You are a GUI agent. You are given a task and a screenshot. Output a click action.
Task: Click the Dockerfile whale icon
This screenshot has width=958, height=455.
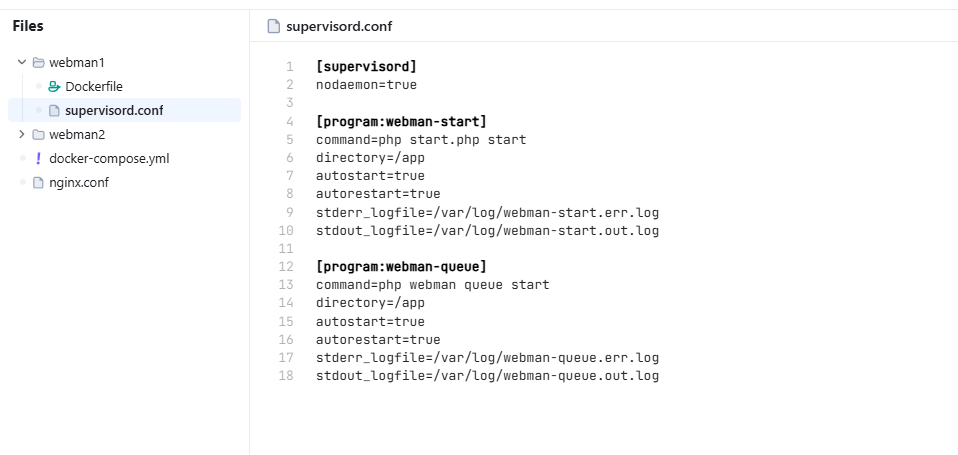coord(54,87)
